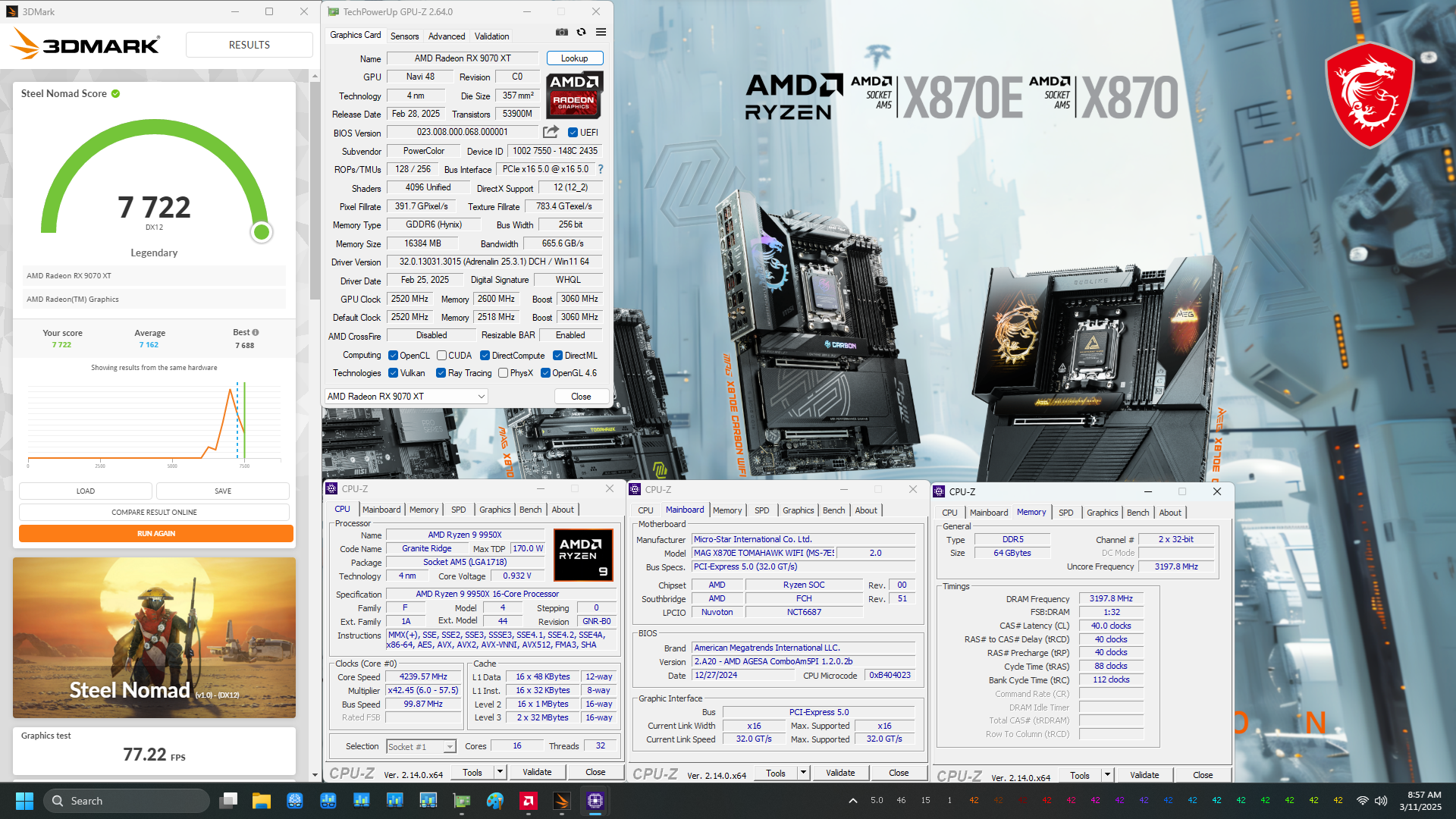Click the GPU-Z taskbar icon
The image size is (1456, 819).
point(462,801)
